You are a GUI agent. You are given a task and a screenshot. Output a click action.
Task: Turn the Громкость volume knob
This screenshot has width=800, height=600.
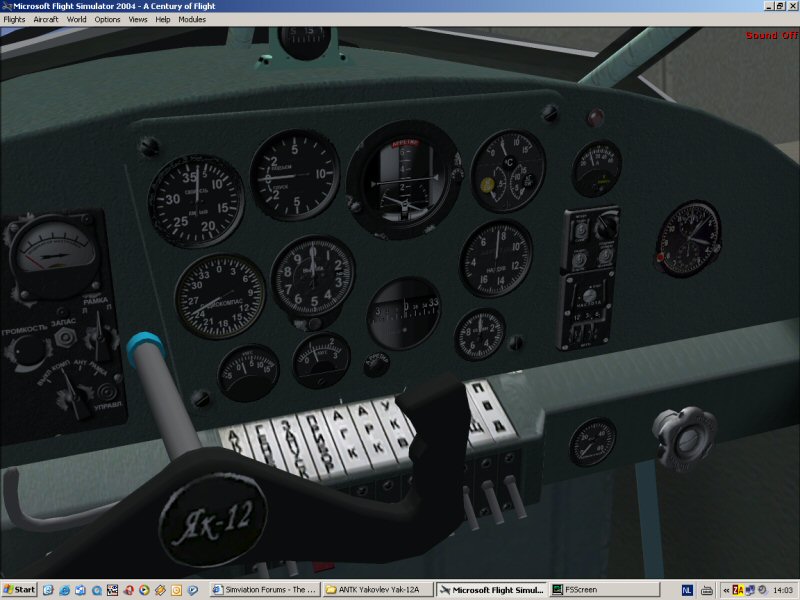pyautogui.click(x=28, y=352)
